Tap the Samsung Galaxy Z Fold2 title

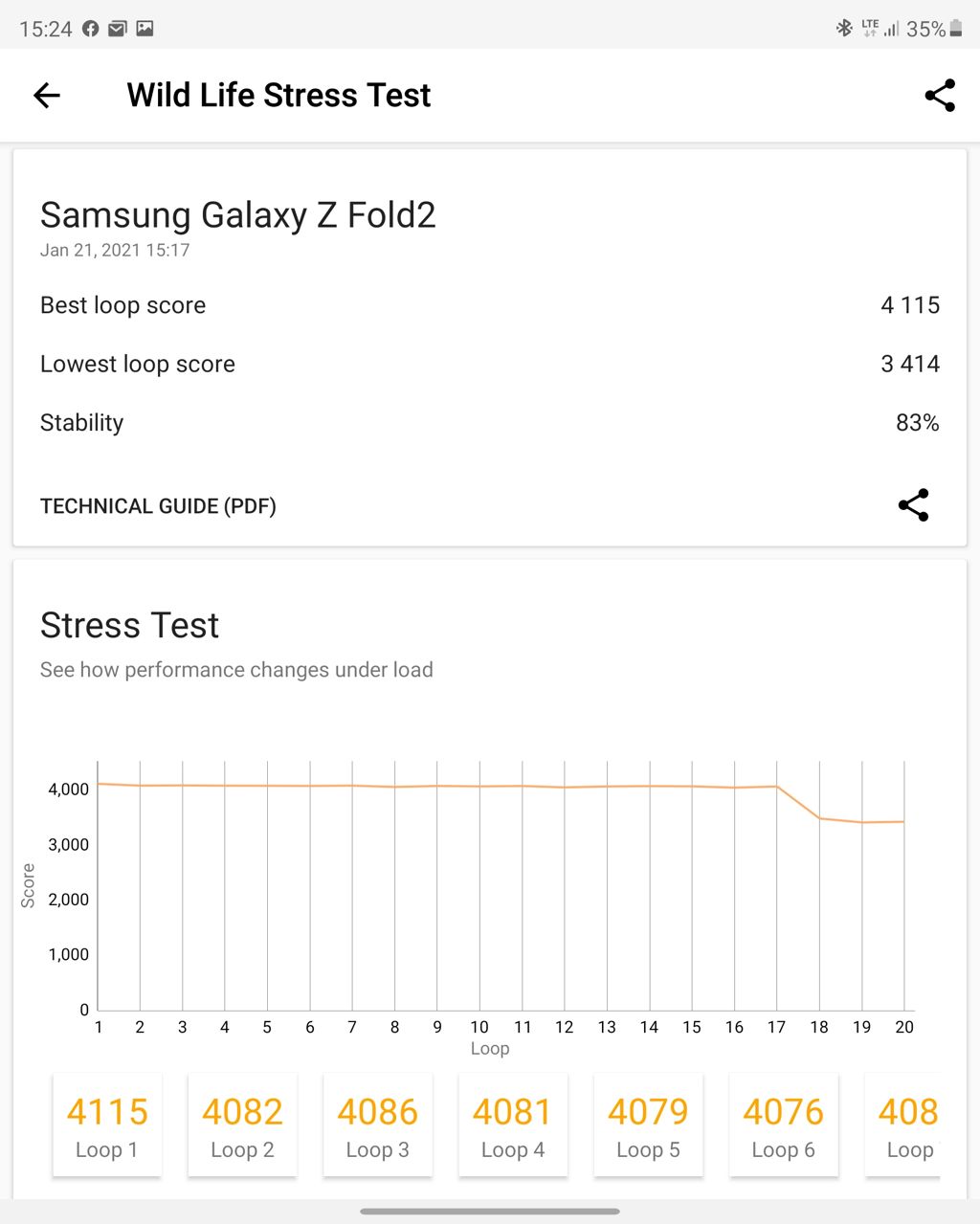(237, 215)
